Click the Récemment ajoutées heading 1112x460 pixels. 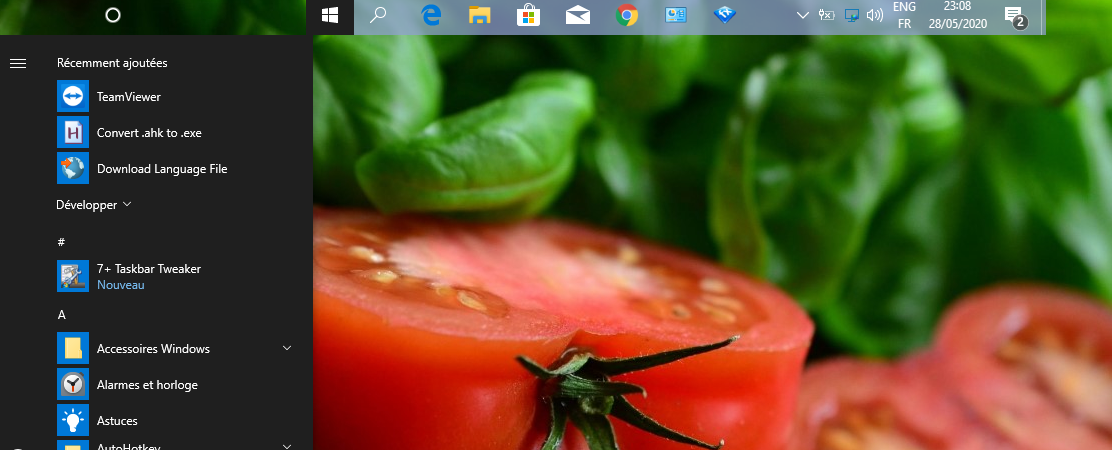pyautogui.click(x=112, y=63)
